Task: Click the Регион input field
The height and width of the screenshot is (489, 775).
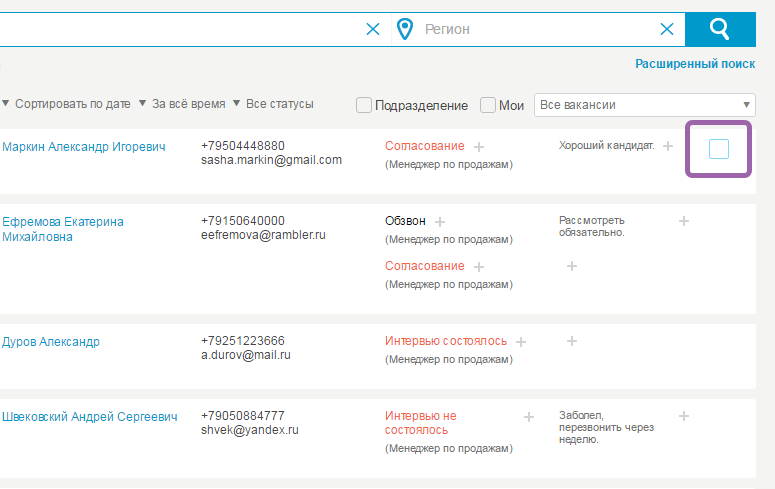Action: pos(539,29)
